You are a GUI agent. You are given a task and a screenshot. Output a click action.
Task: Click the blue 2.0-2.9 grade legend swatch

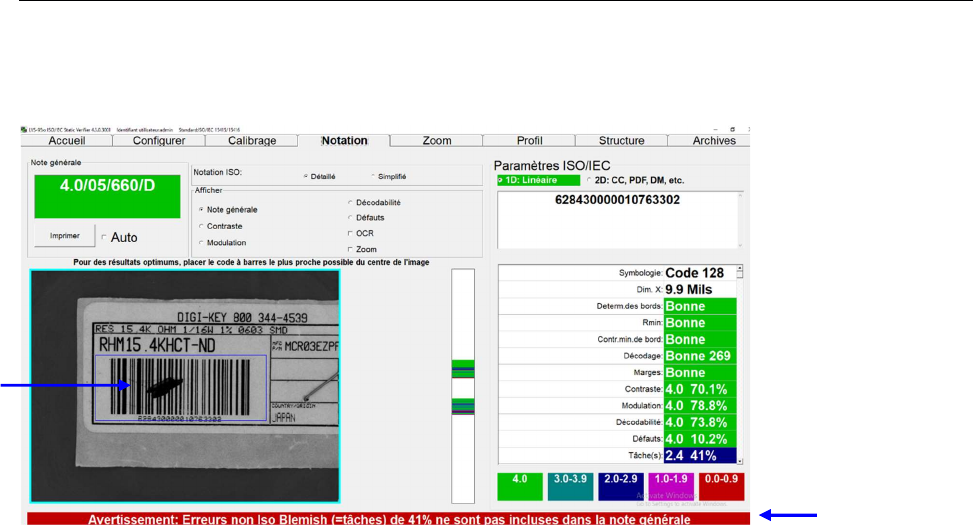[621, 486]
